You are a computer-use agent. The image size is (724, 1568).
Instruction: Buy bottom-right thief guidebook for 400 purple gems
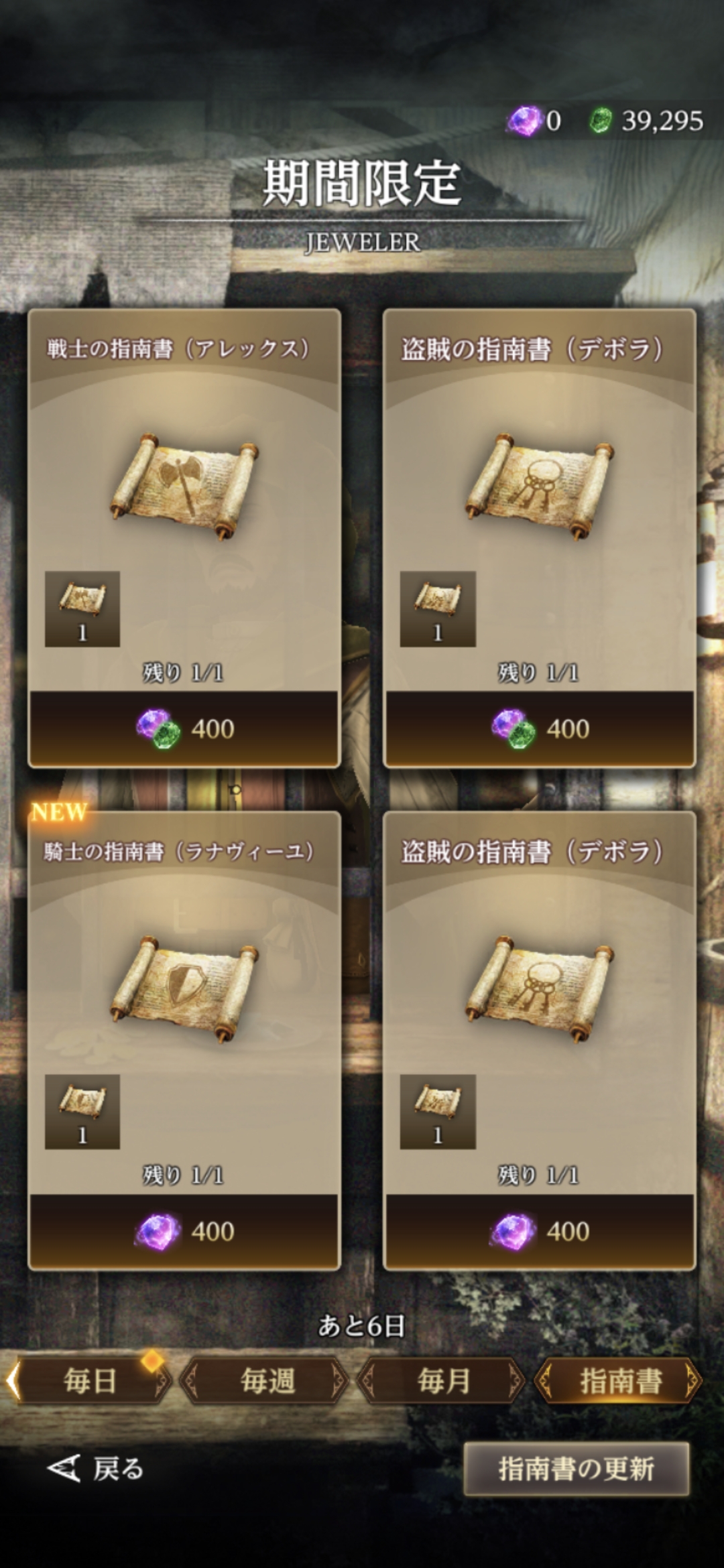coord(540,1231)
